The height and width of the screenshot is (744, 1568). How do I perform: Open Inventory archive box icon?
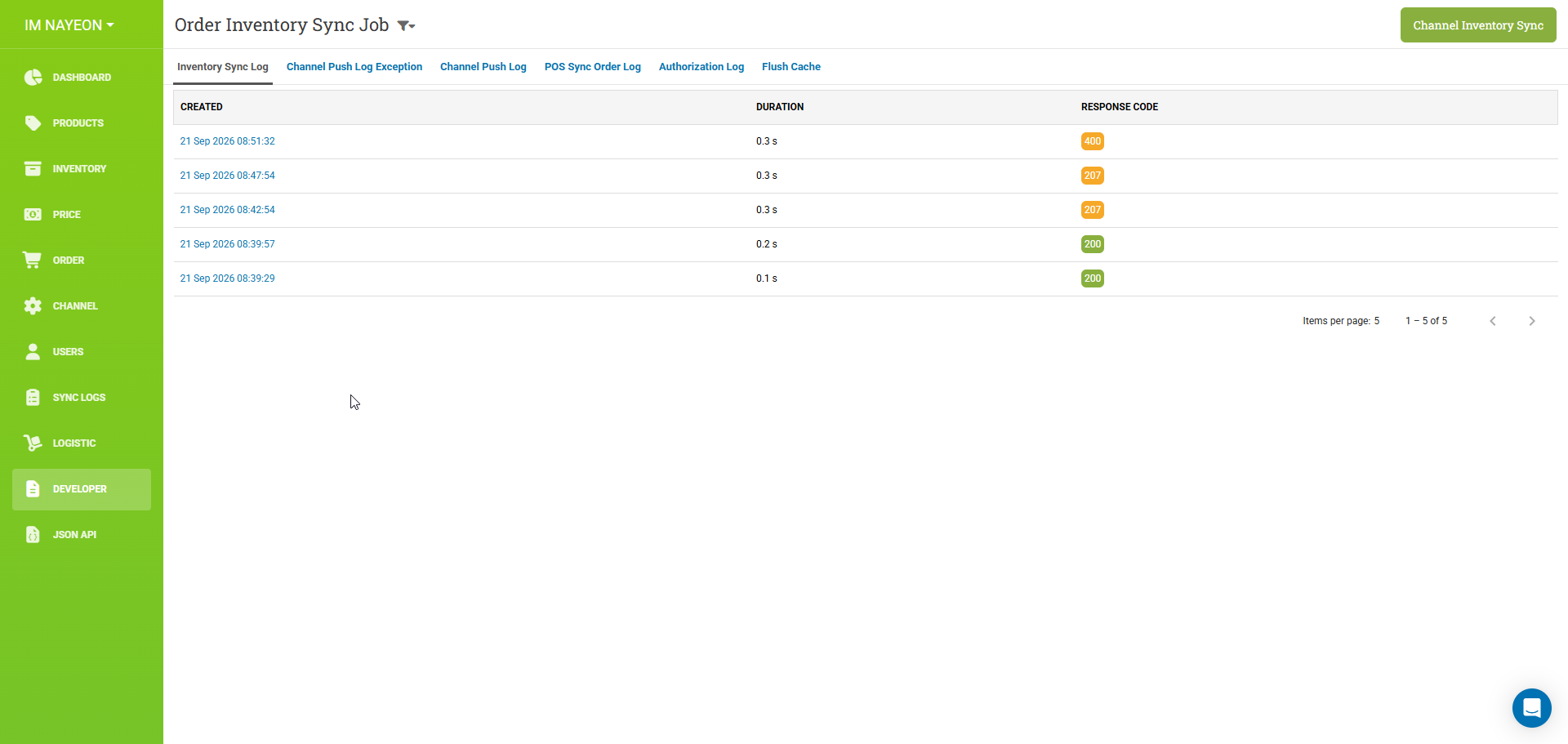(x=33, y=169)
